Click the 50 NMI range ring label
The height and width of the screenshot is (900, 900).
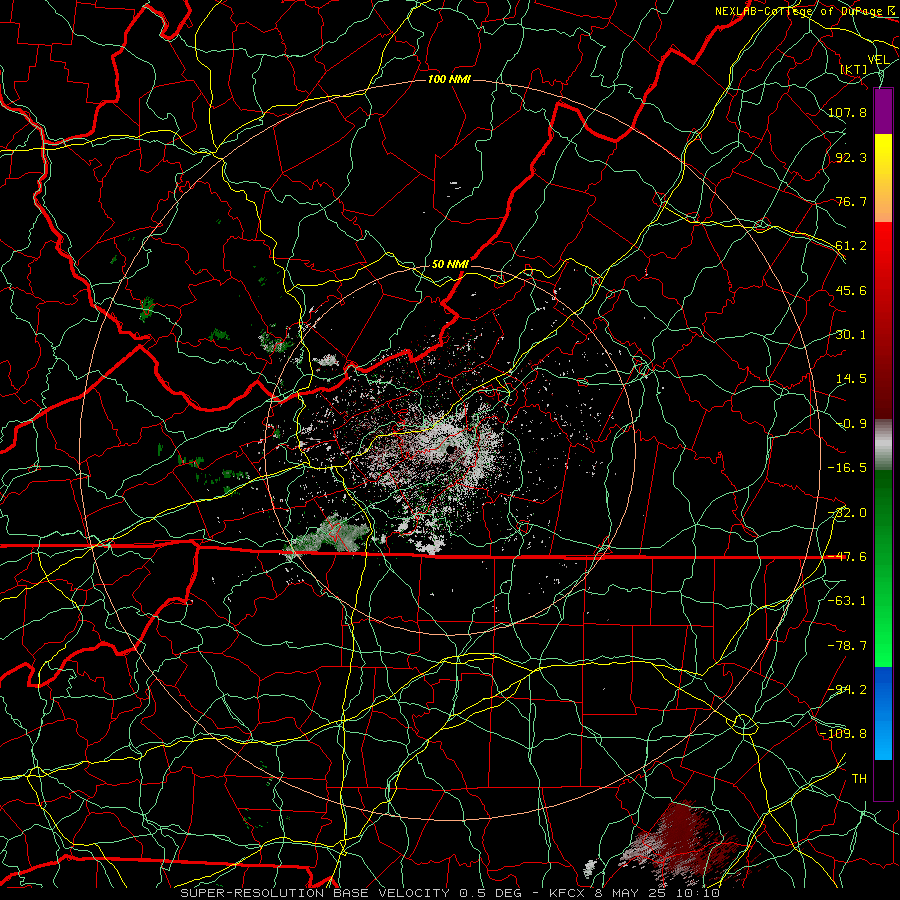click(450, 264)
